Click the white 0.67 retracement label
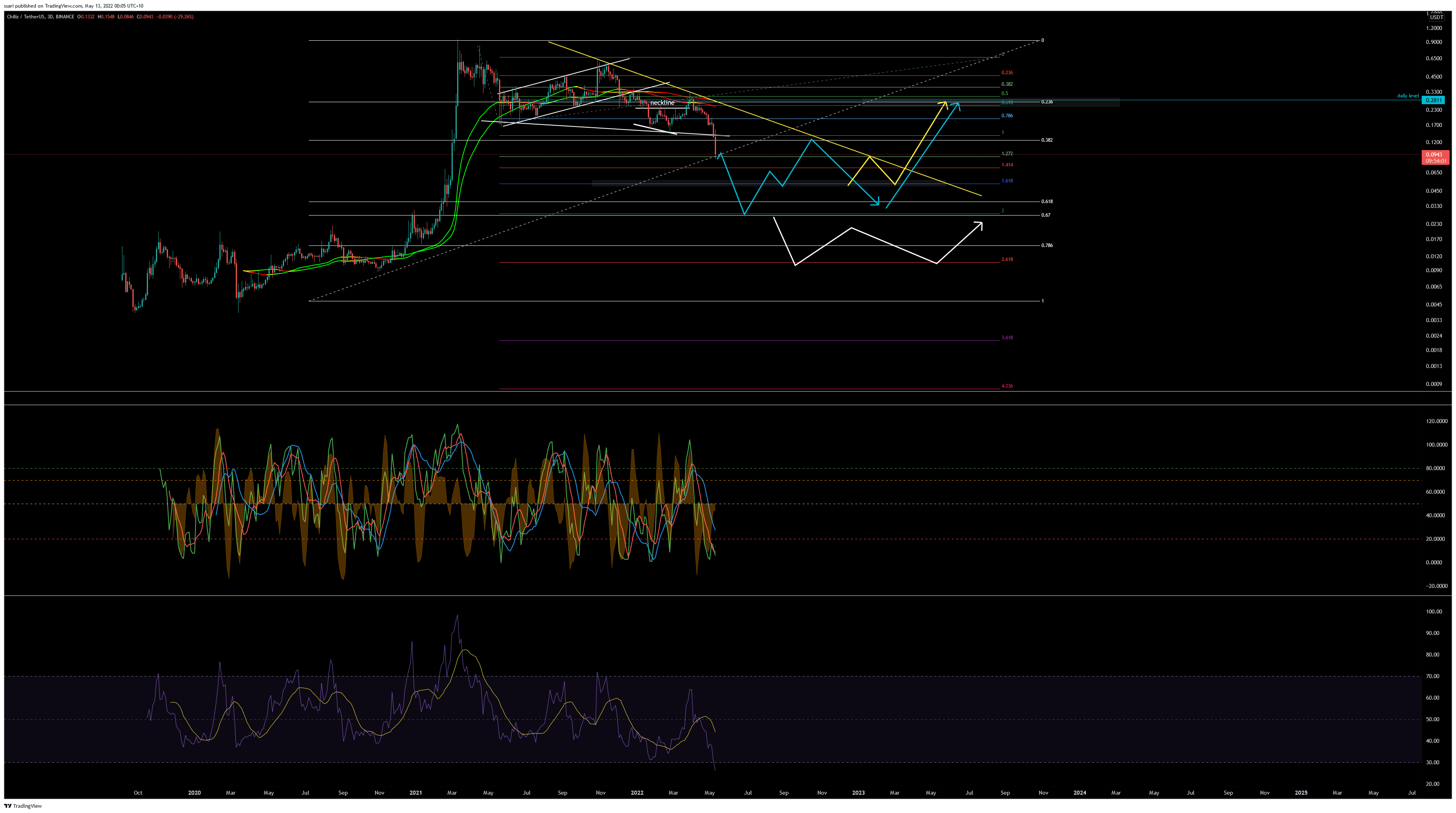 tap(1046, 216)
